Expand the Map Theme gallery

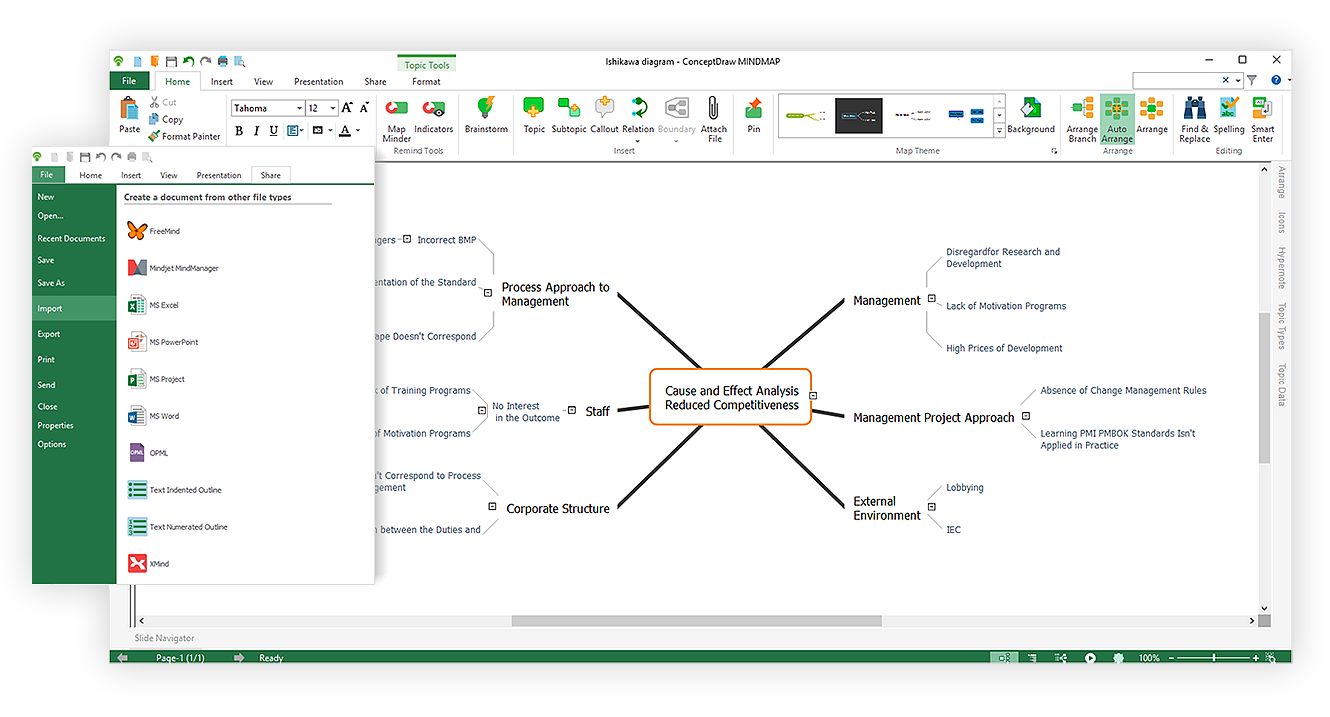coord(999,131)
